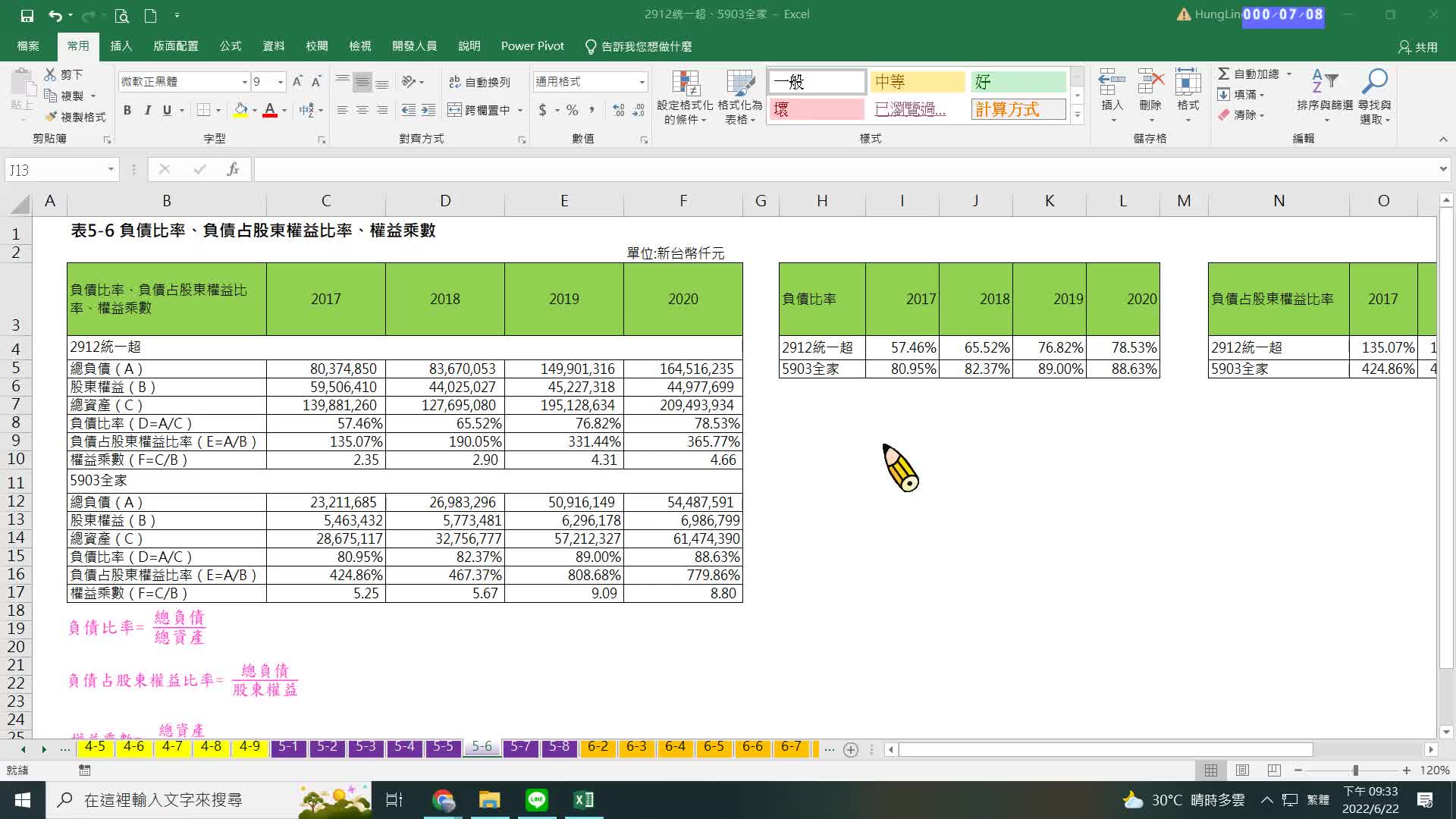This screenshot has height=819, width=1456.
Task: Apply comma style icon
Action: [x=591, y=110]
